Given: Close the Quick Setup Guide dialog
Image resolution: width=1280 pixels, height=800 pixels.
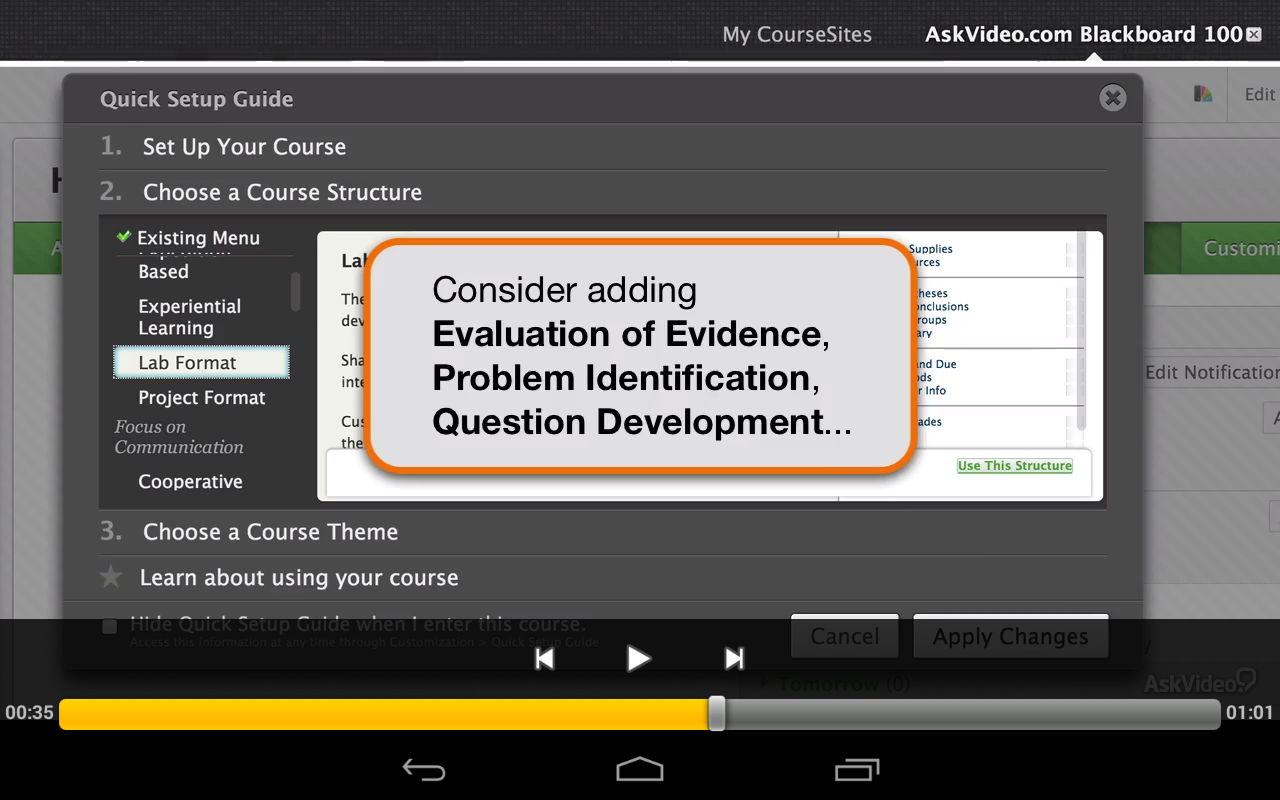Looking at the screenshot, I should pos(1112,98).
